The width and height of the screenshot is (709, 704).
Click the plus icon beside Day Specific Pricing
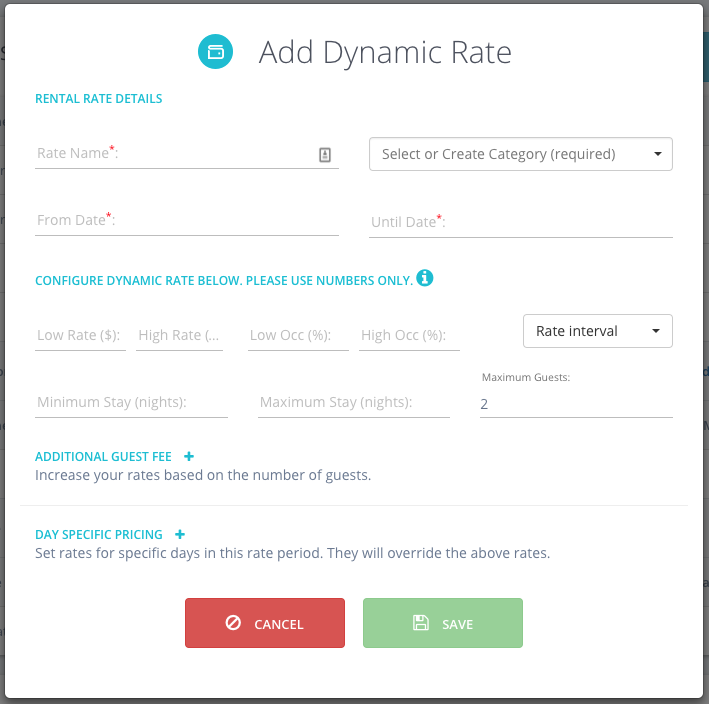pyautogui.click(x=180, y=534)
